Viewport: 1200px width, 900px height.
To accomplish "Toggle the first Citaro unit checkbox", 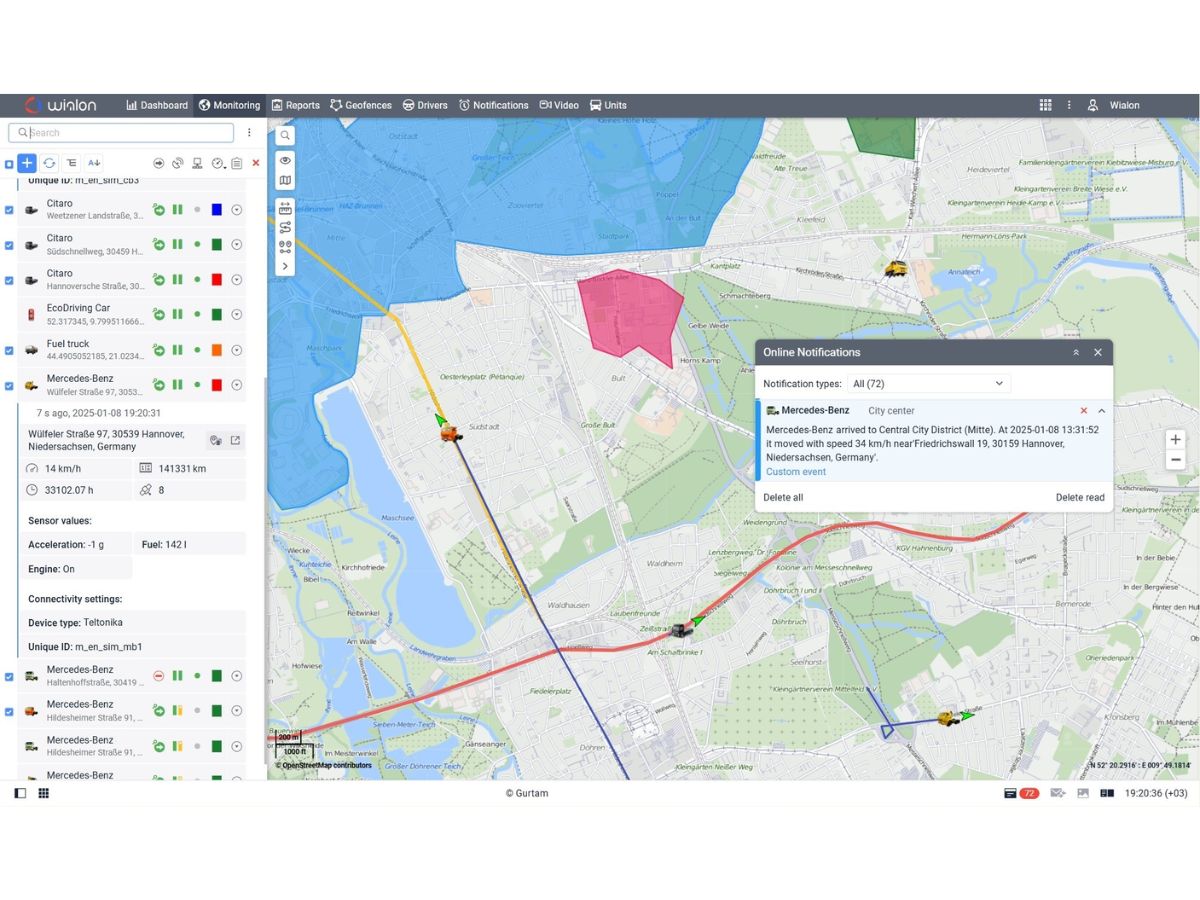I will [9, 210].
